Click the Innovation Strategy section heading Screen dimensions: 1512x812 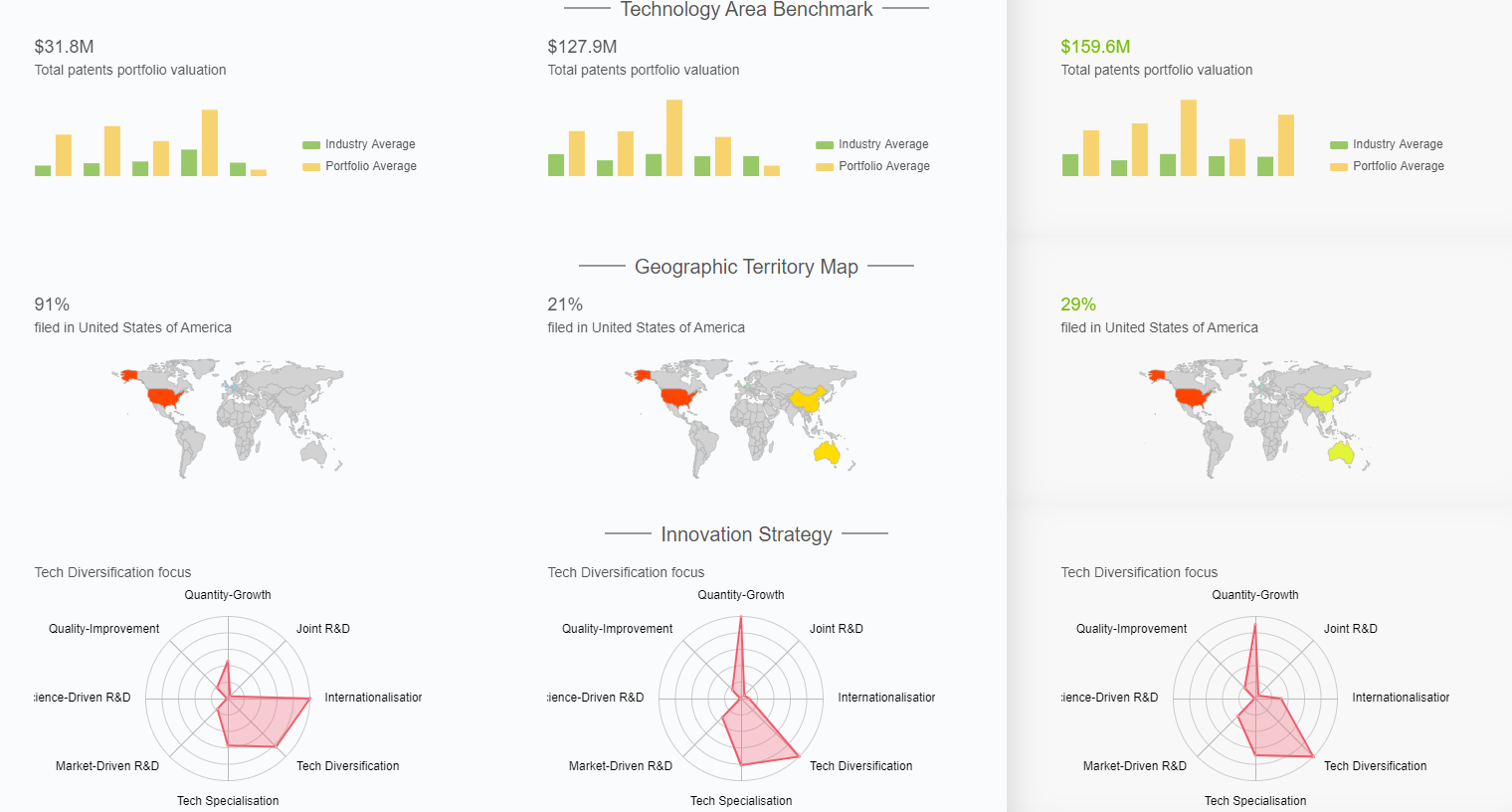pos(746,534)
